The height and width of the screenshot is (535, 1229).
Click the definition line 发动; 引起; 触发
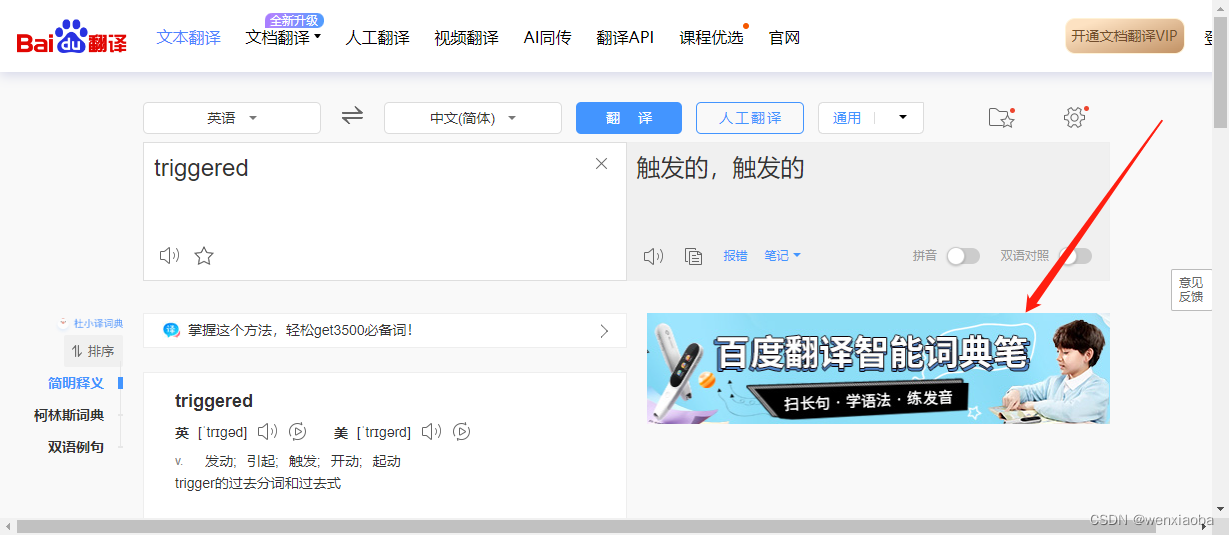pos(302,462)
